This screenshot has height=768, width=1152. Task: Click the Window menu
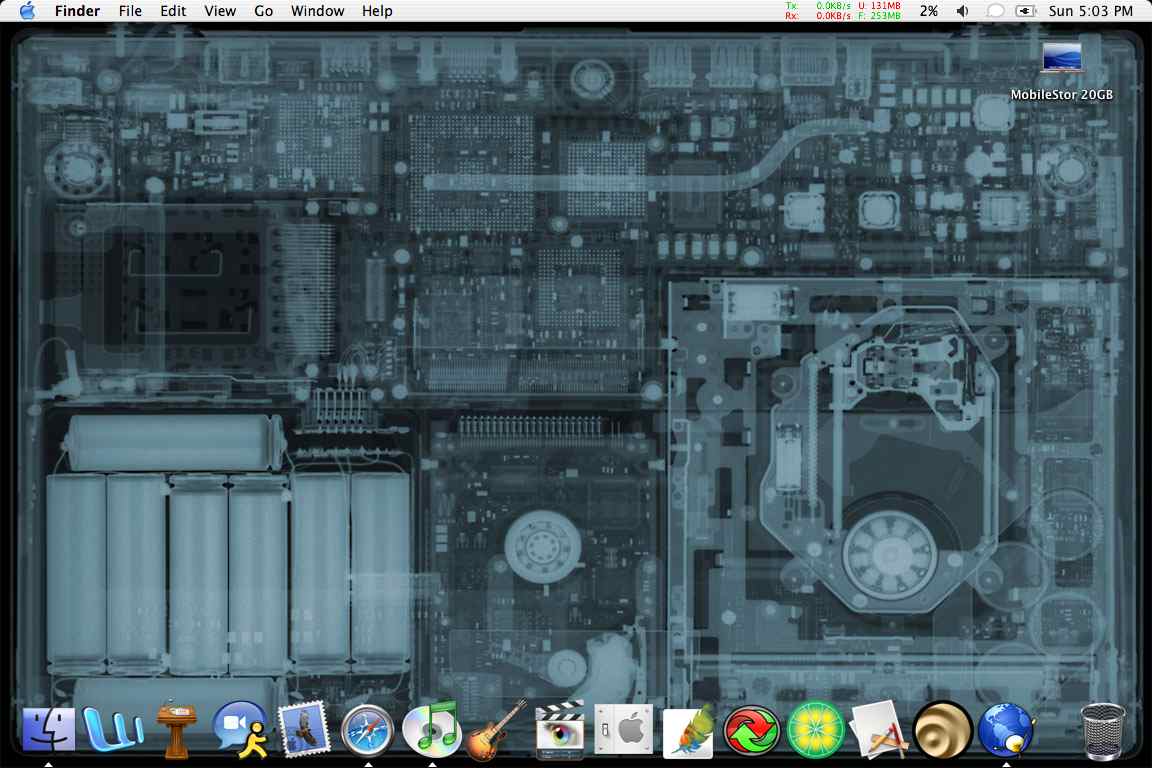(317, 11)
